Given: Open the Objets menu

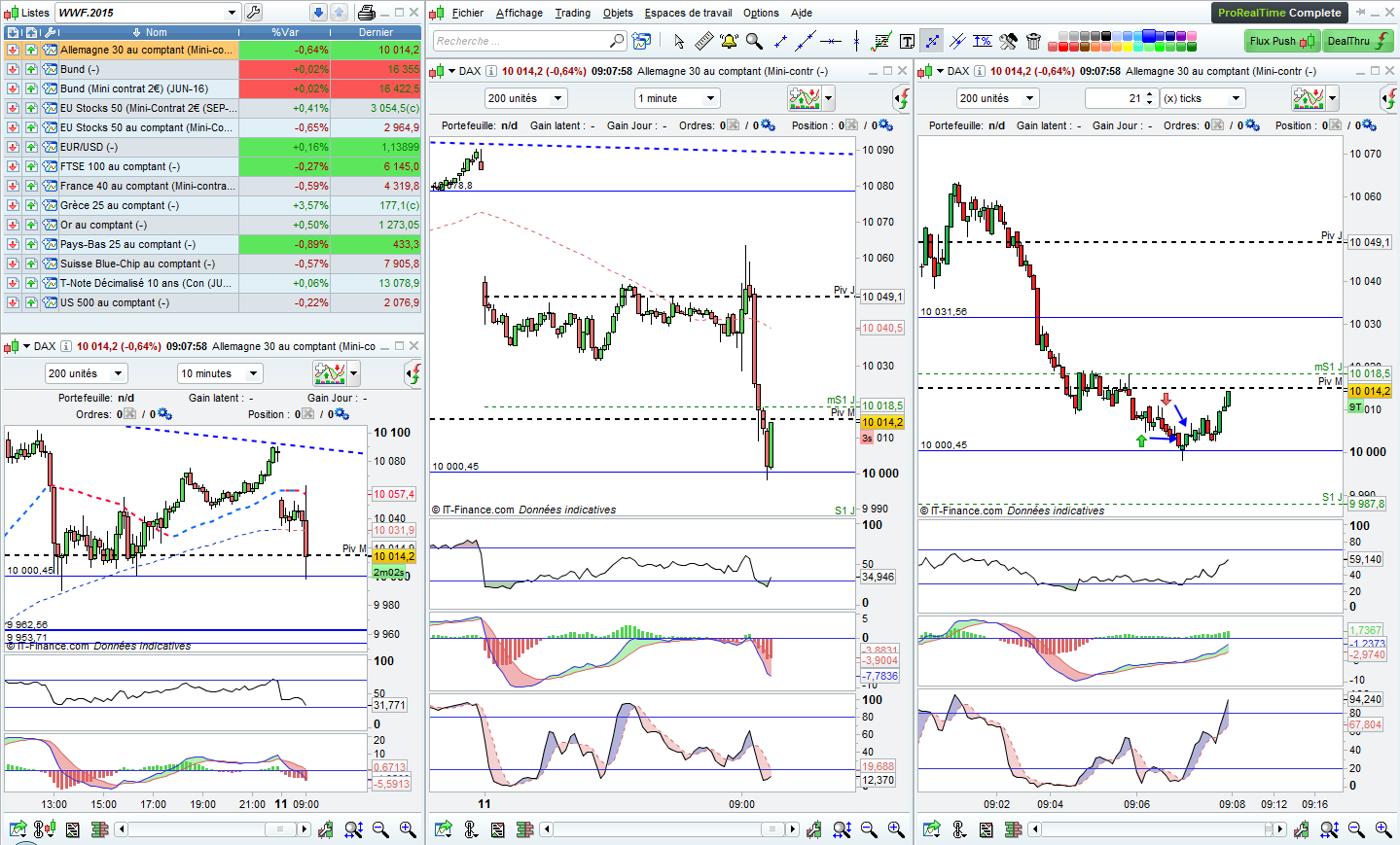Looking at the screenshot, I should (618, 13).
